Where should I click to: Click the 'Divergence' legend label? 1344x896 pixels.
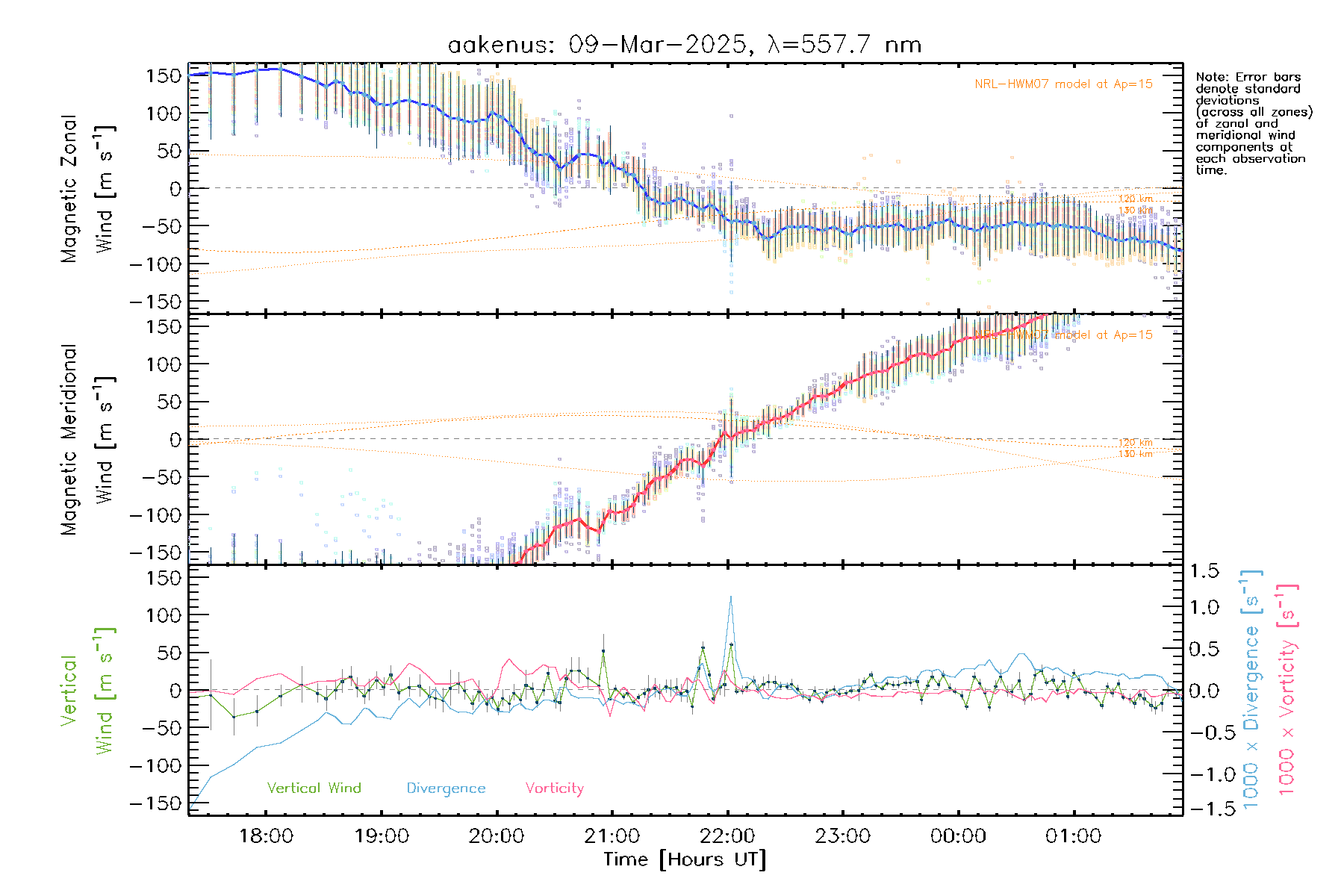(446, 788)
